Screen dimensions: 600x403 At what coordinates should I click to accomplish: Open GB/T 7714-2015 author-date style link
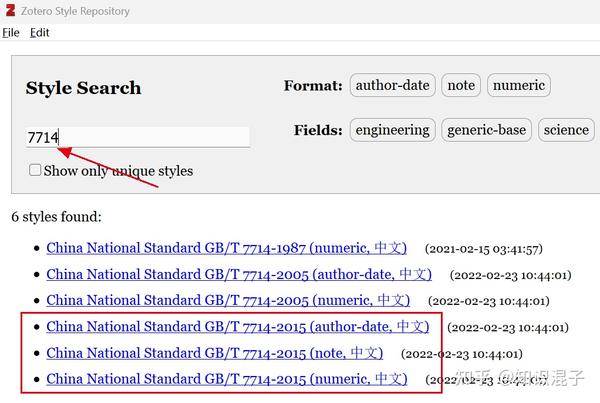click(x=238, y=327)
